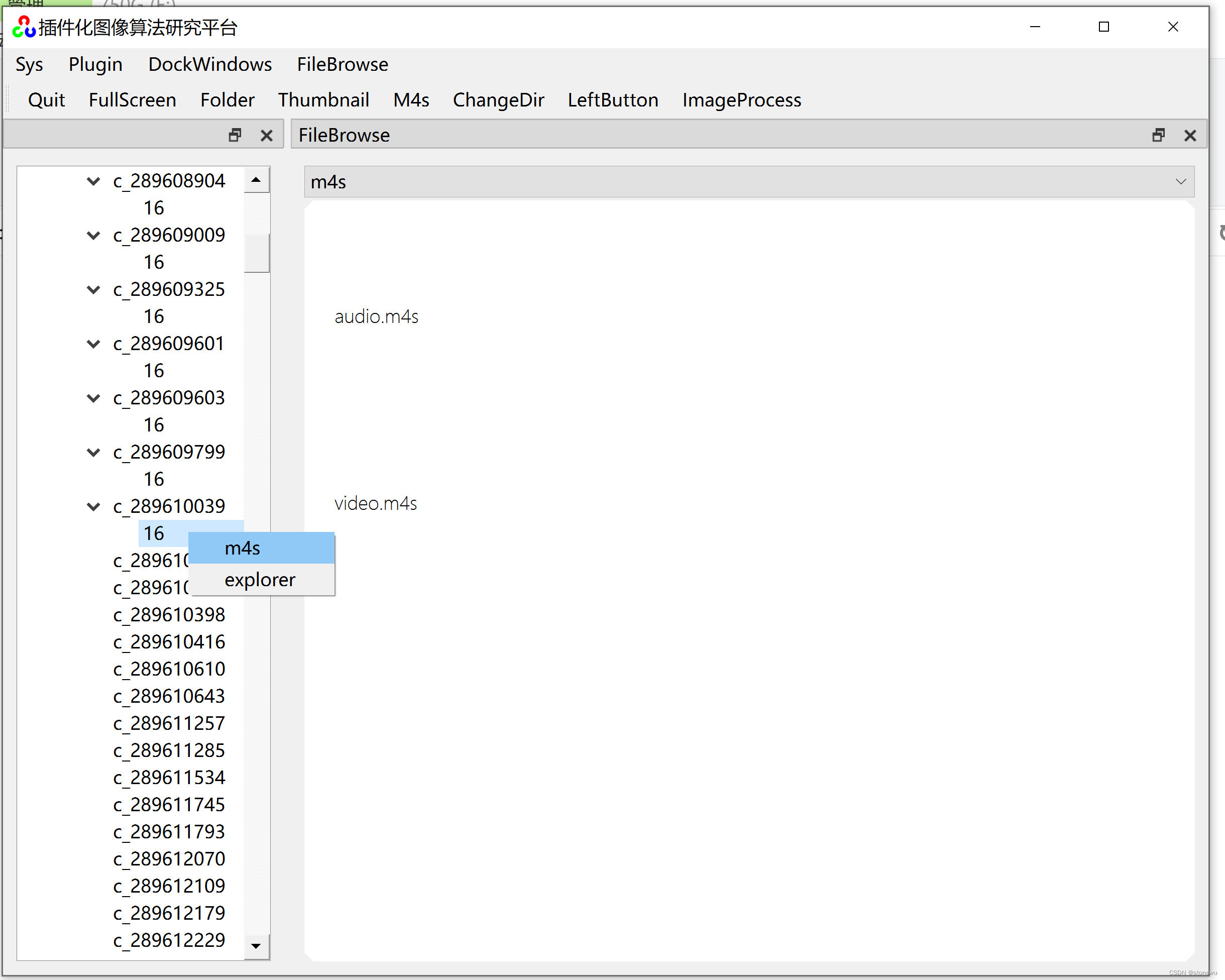The image size is (1225, 980).
Task: Collapse the c_289610039 tree node
Action: (93, 507)
